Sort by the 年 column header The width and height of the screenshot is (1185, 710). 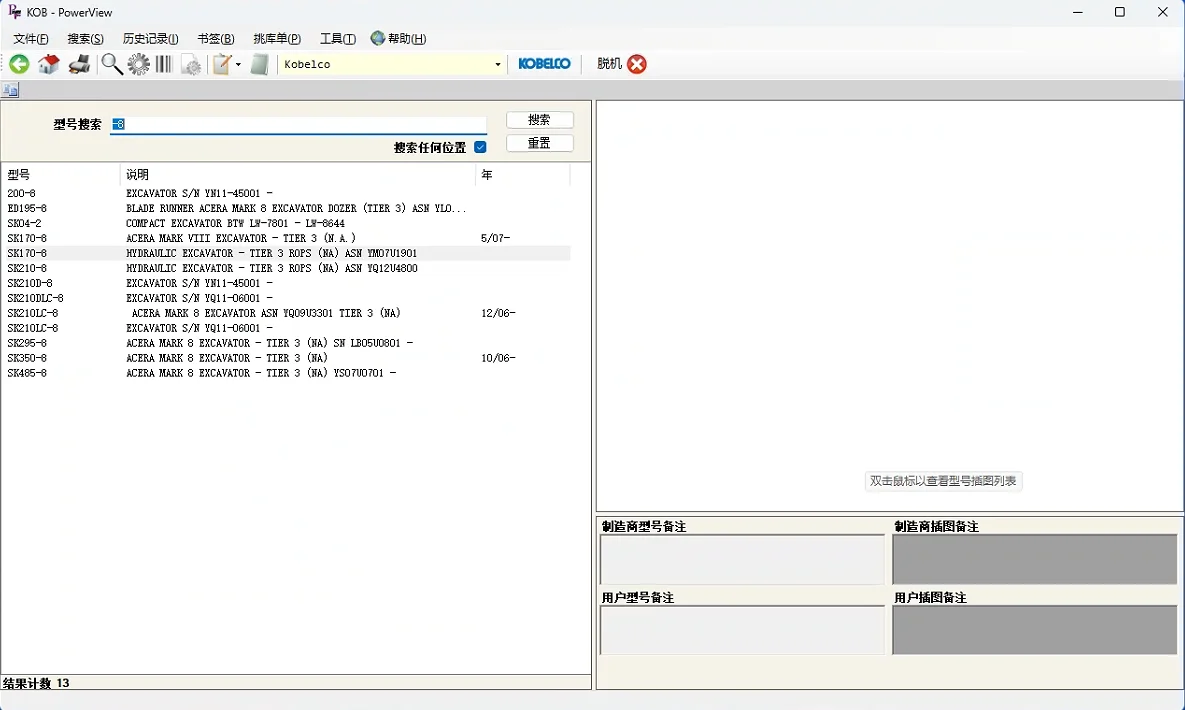[x=523, y=175]
